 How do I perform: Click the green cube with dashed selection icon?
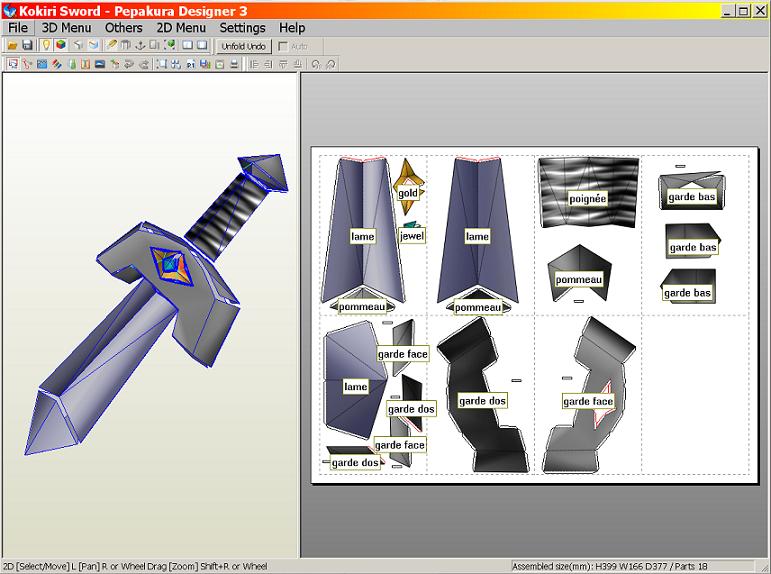(x=170, y=46)
